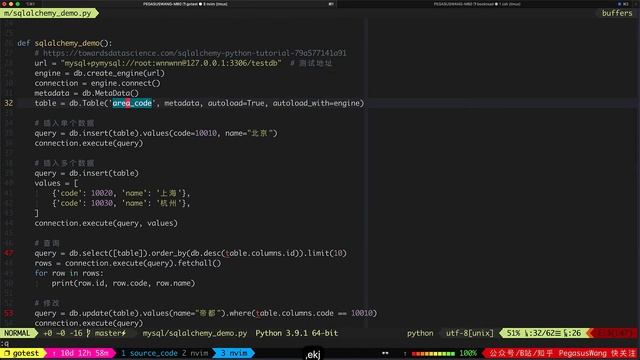The height and width of the screenshot is (360, 640).
Task: Click the mysql+pymysql connection URL string
Action: (x=171, y=63)
